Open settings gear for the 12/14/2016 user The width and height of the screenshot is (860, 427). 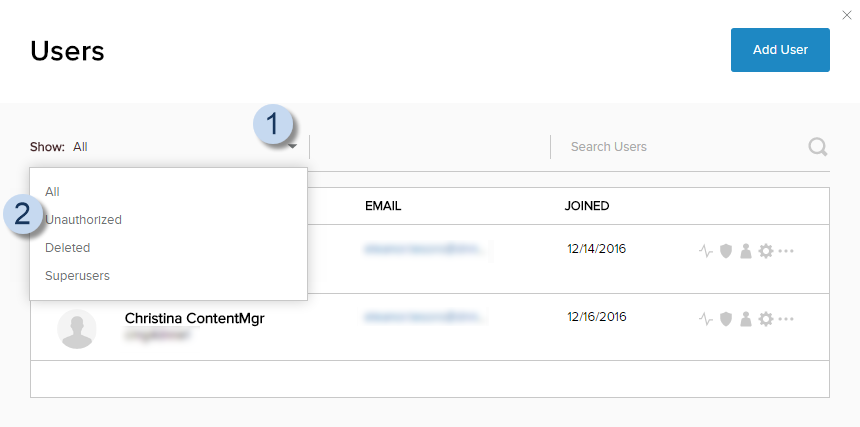(x=766, y=250)
